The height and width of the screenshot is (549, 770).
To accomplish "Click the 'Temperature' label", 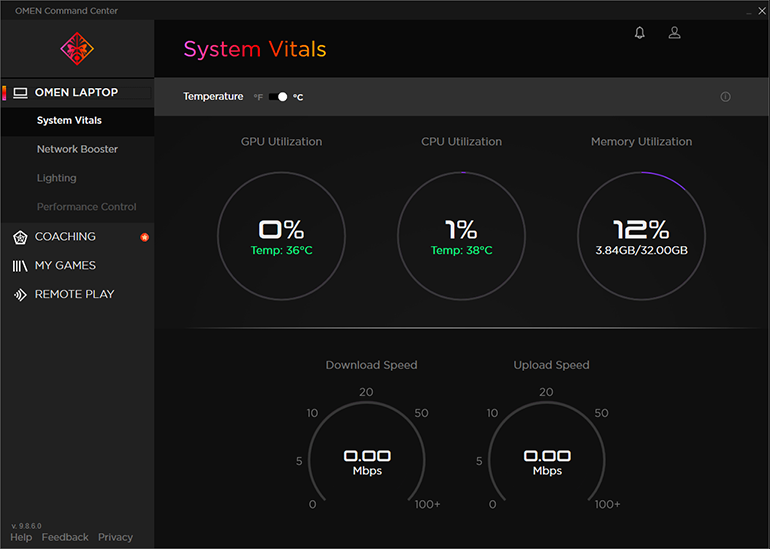I will pyautogui.click(x=213, y=97).
